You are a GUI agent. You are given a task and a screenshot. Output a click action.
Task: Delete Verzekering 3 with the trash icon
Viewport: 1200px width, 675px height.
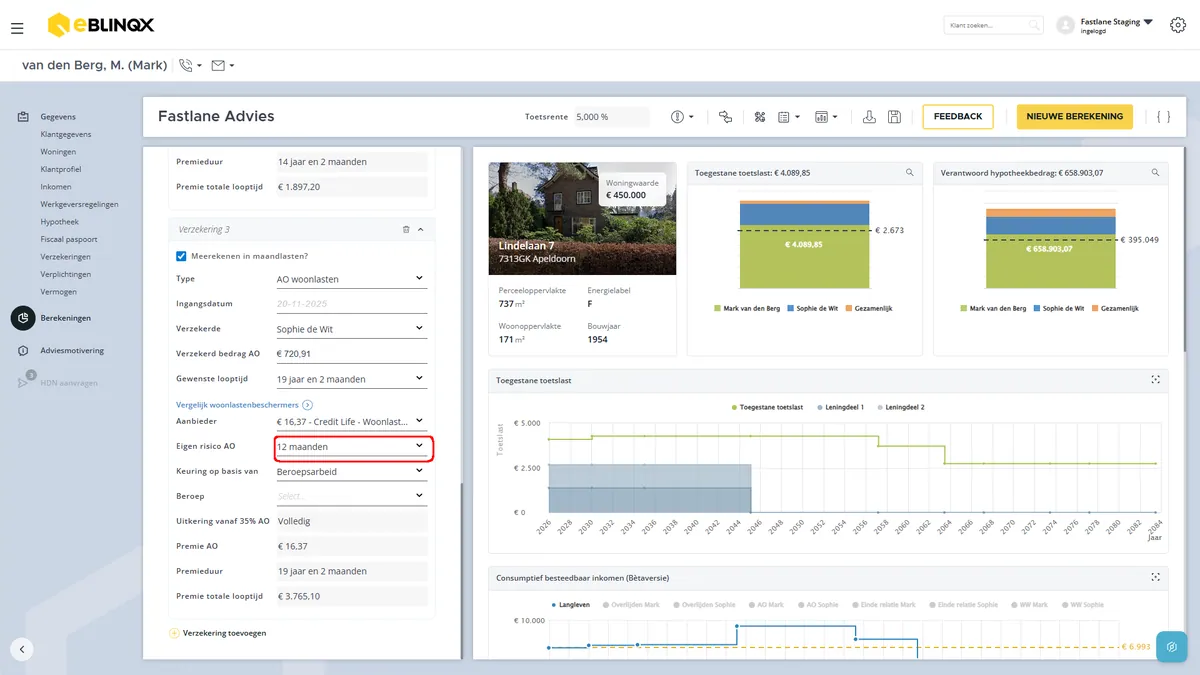(x=406, y=230)
